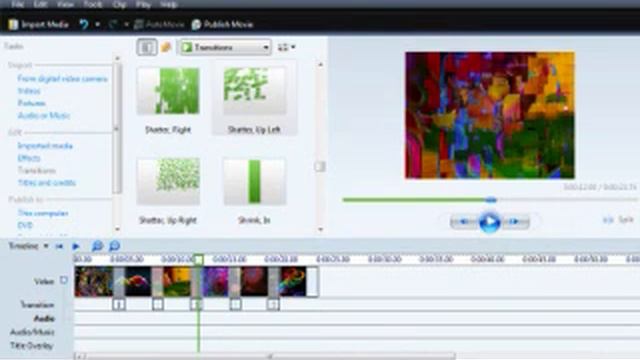Click the green playhead indicator on ruler
The height and width of the screenshot is (360, 640).
pos(198,260)
